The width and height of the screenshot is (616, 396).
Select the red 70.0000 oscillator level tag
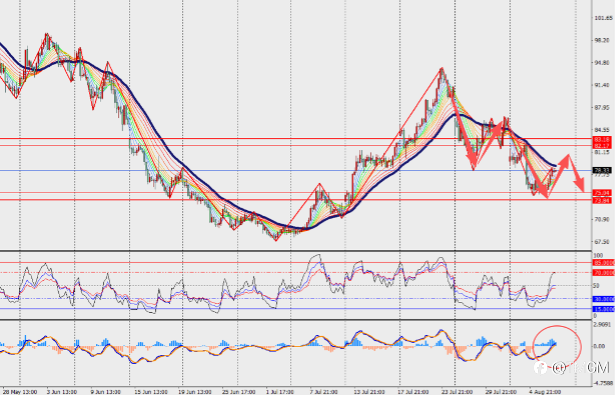click(x=604, y=272)
